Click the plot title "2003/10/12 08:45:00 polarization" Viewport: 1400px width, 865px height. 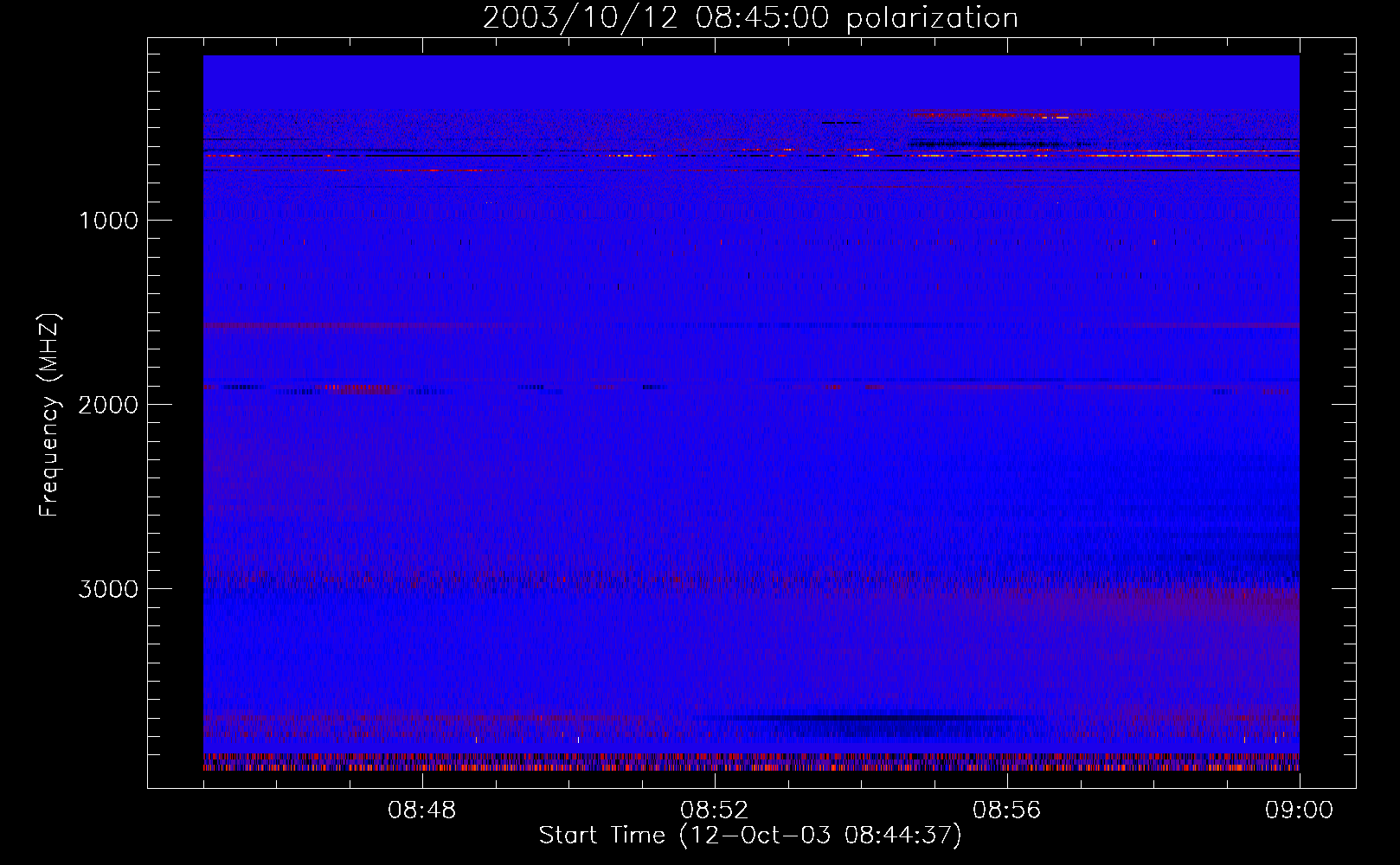[x=750, y=17]
